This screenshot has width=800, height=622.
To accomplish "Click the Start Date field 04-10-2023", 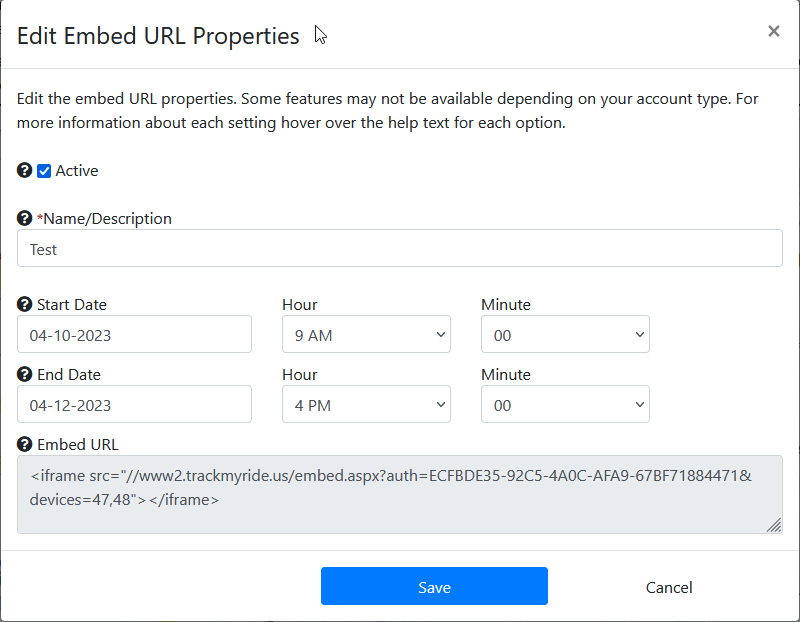I will (x=134, y=334).
